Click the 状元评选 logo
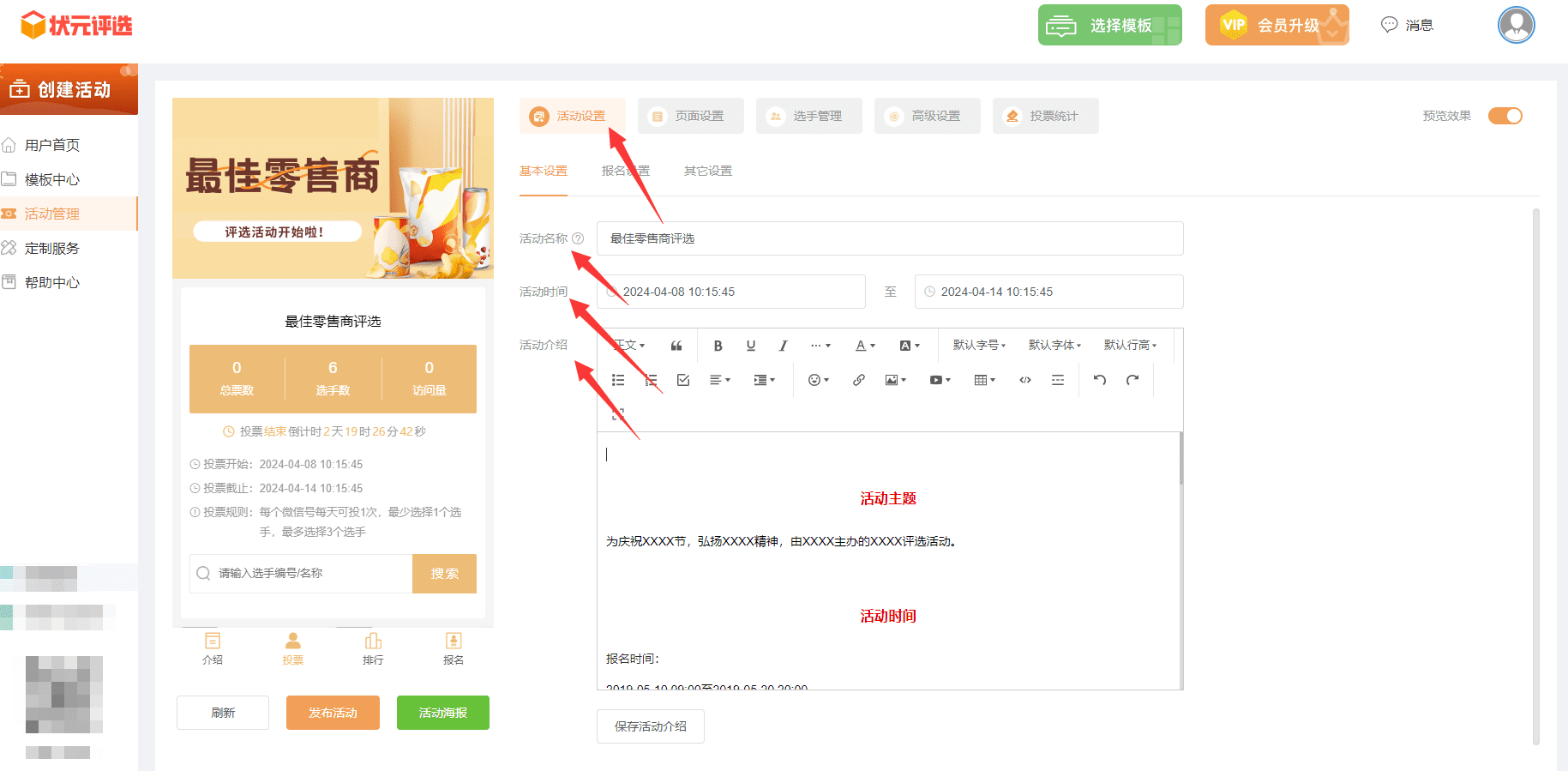 pyautogui.click(x=76, y=25)
